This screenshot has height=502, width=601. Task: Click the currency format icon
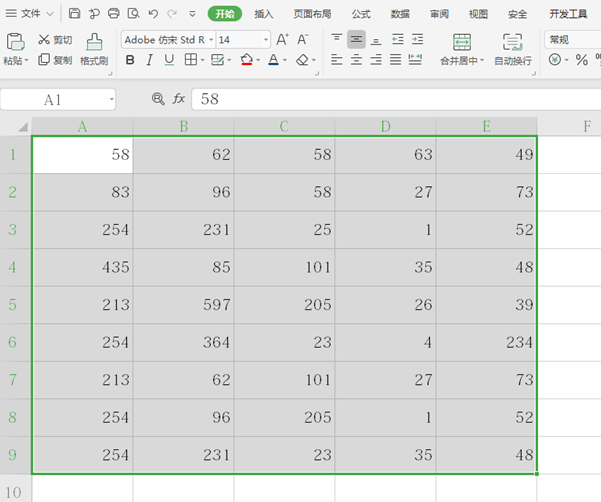pyautogui.click(x=555, y=60)
